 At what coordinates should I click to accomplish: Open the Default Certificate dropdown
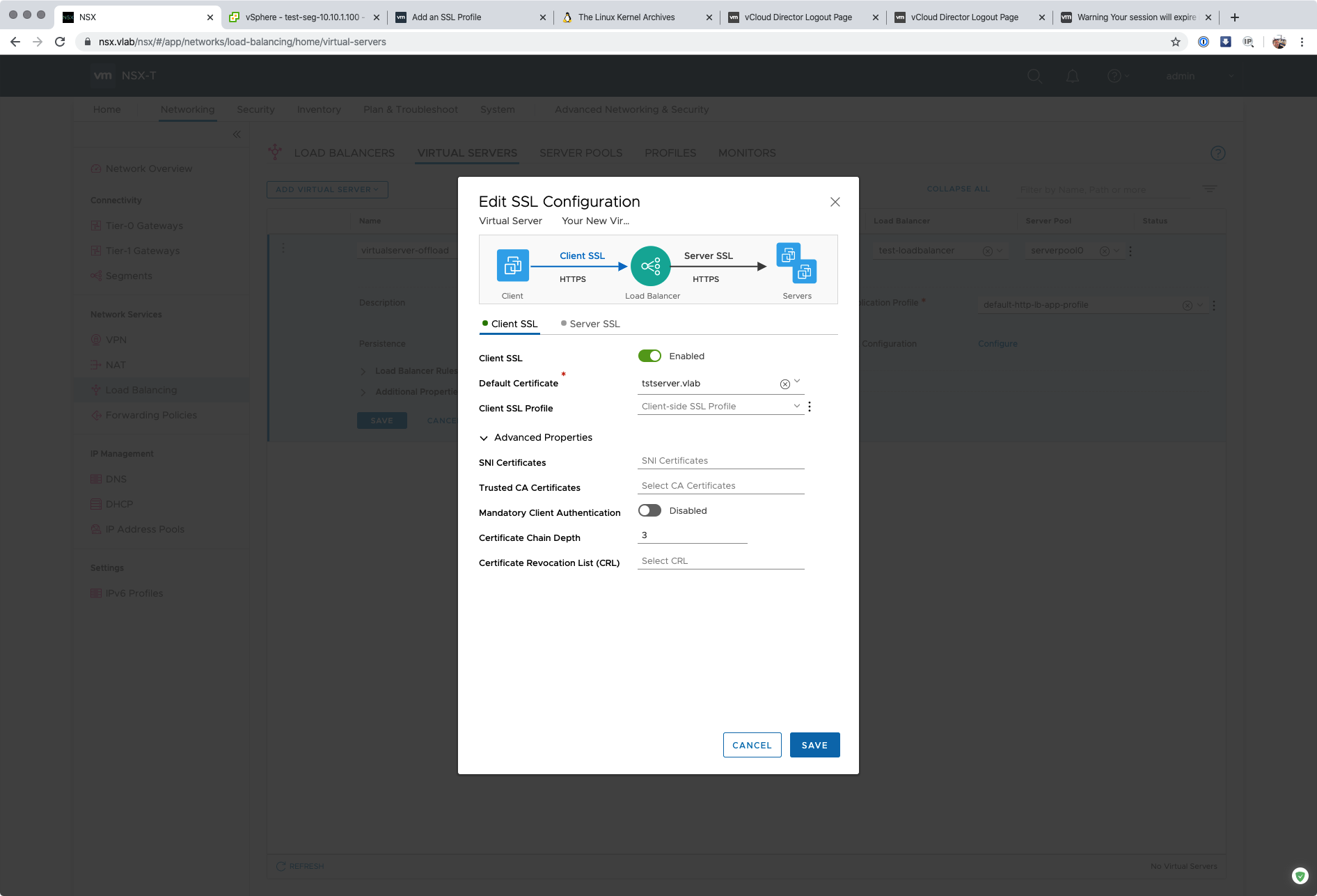[797, 382]
